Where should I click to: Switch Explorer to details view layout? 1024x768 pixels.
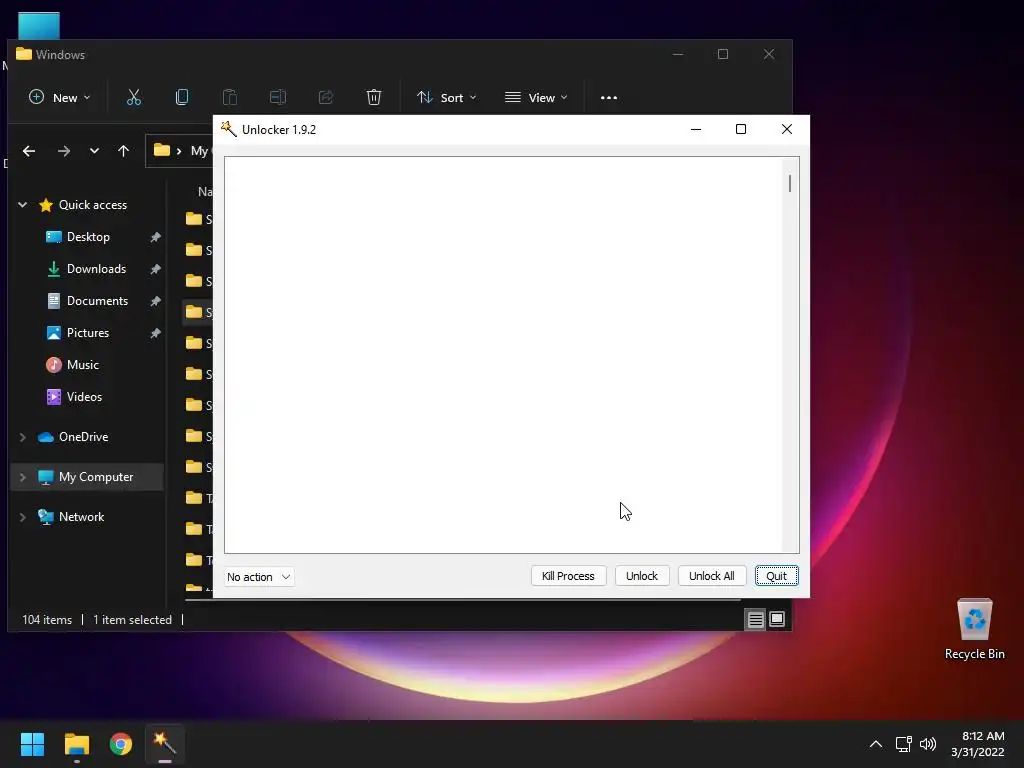(x=756, y=619)
